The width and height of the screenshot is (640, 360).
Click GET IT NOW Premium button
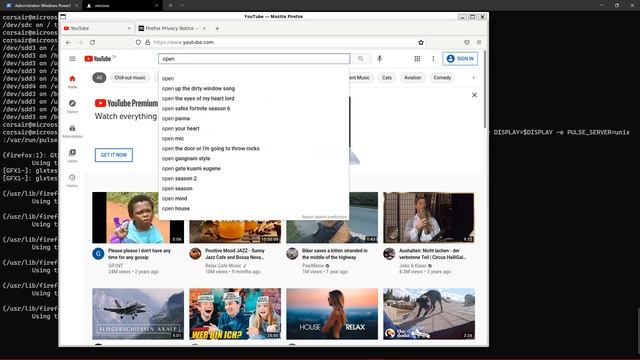point(114,155)
